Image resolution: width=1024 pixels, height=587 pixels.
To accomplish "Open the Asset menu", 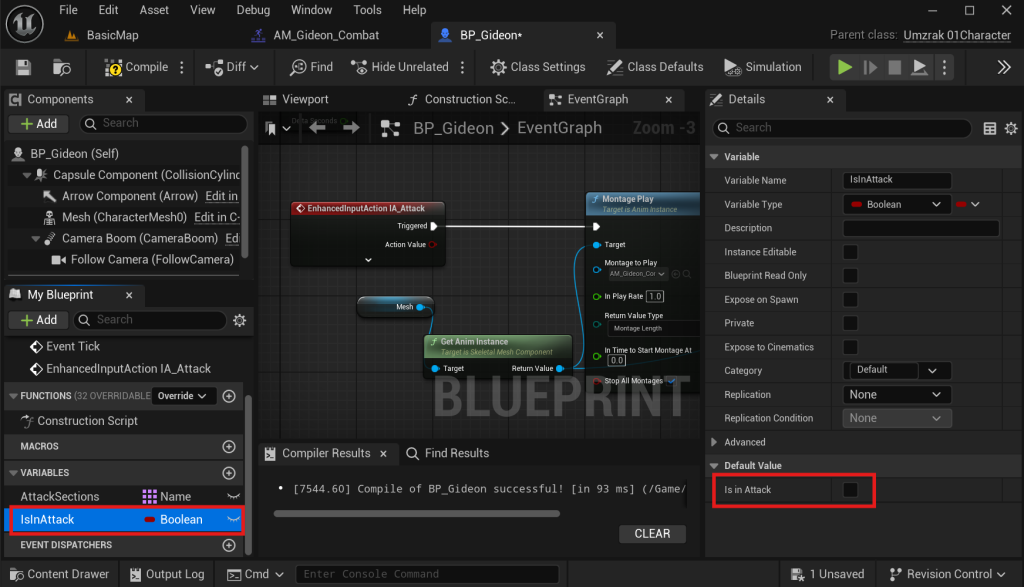I will (x=154, y=10).
